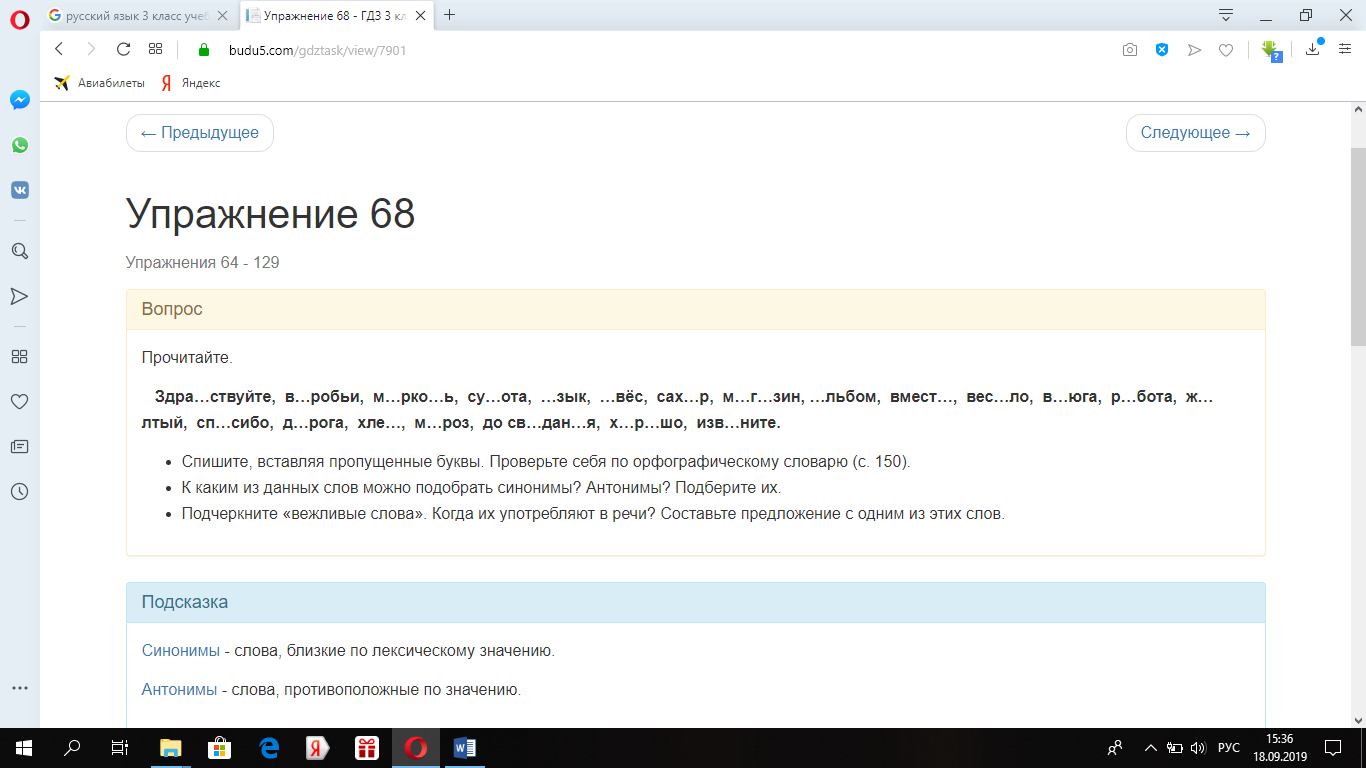Image resolution: width=1366 pixels, height=768 pixels.
Task: Click the page vertical scrollbar thumb
Action: coord(1358,245)
